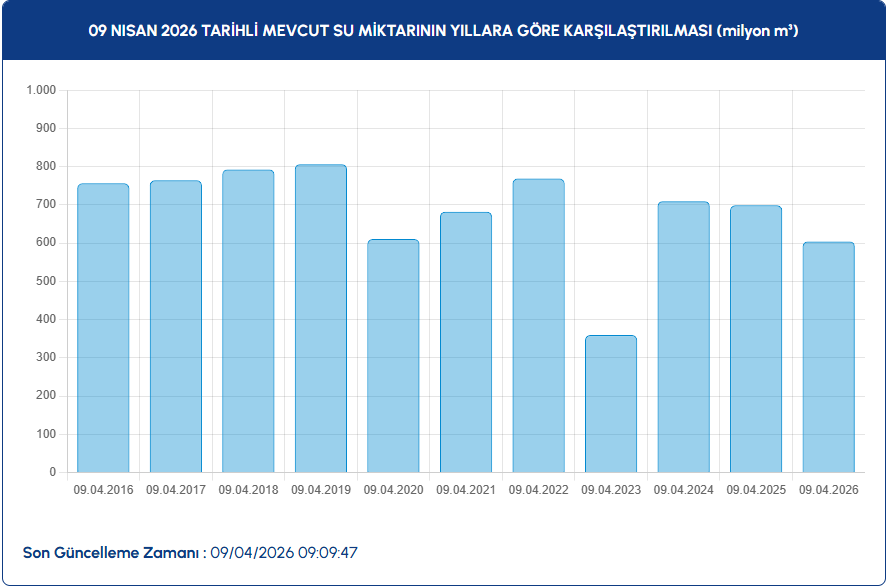Click the 09.04.2016 x-axis label
886x587 pixels.
pos(103,490)
